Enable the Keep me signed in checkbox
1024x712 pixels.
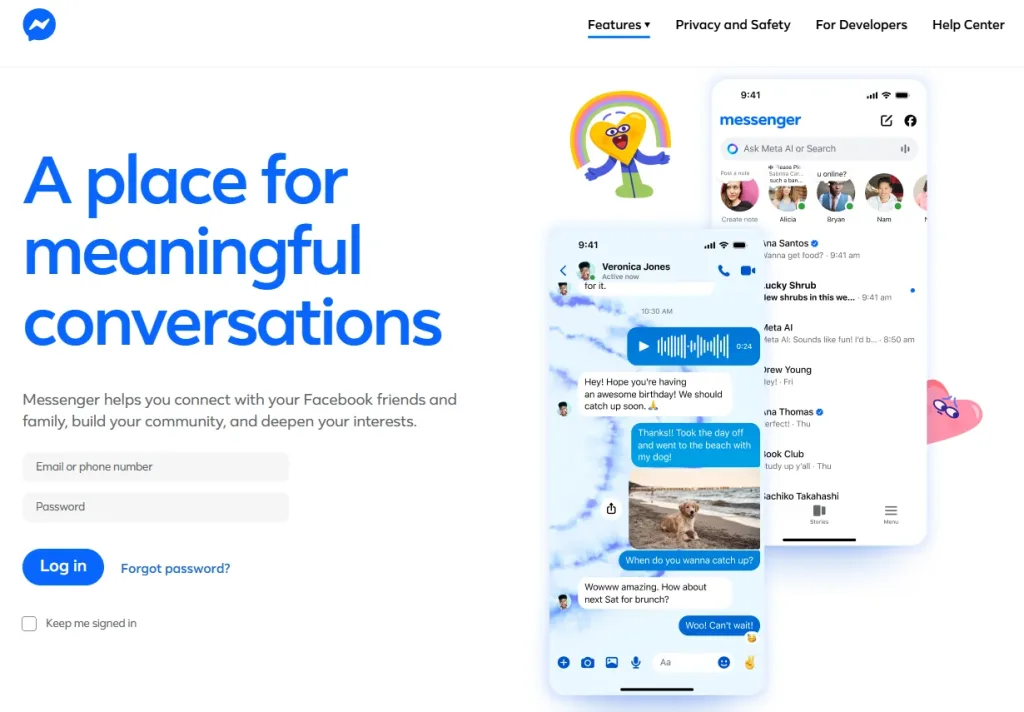tap(29, 623)
